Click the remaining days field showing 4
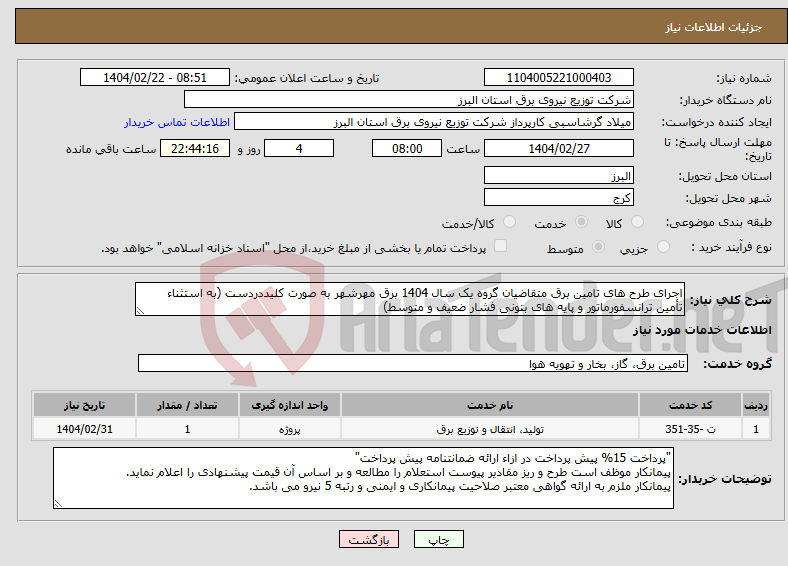The width and height of the screenshot is (788, 566). pyautogui.click(x=299, y=148)
